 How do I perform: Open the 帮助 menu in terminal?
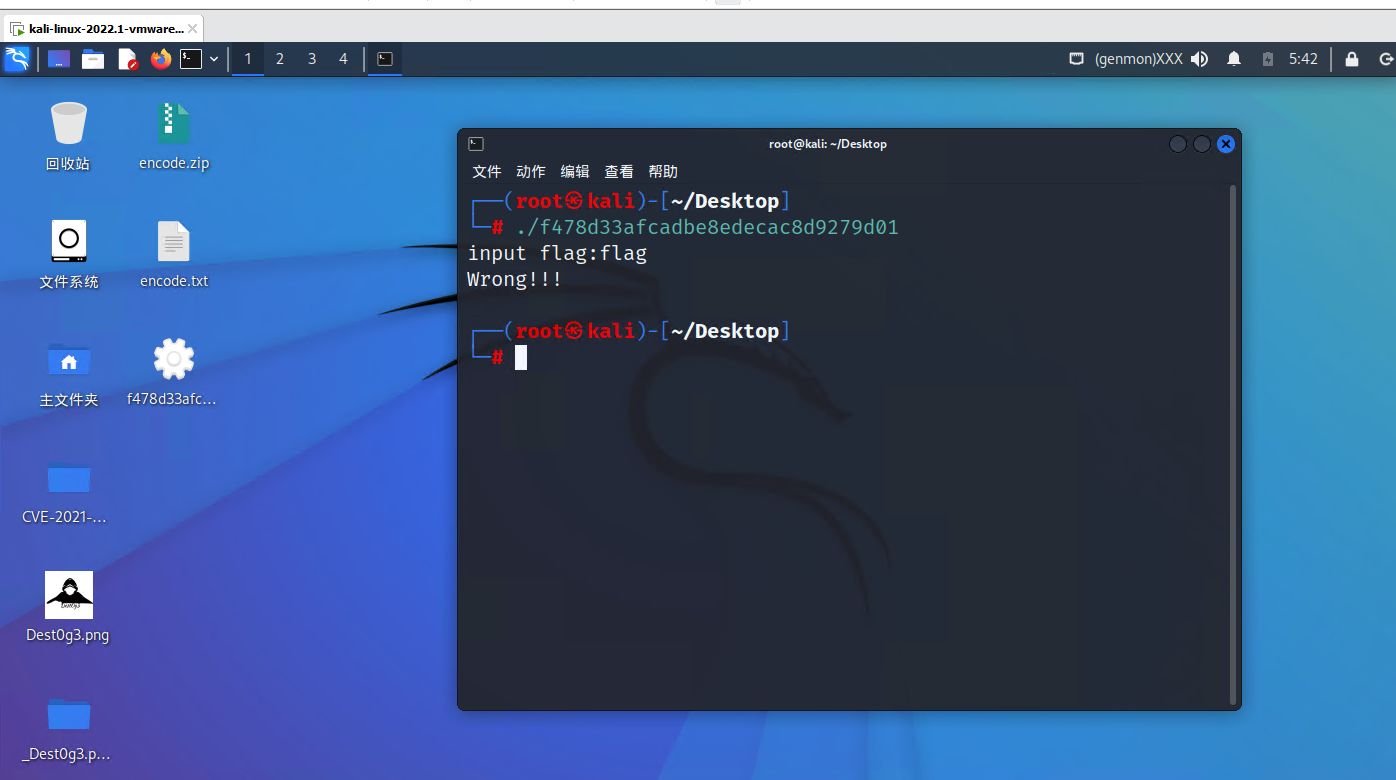click(663, 171)
